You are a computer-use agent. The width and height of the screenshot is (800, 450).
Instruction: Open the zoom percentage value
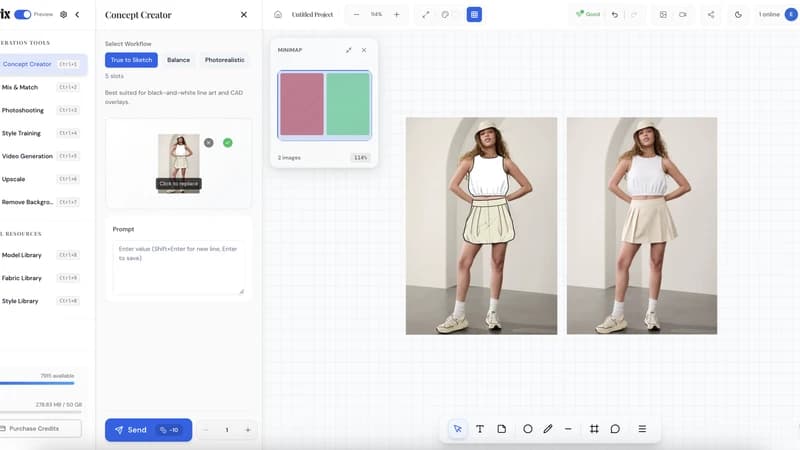point(376,14)
